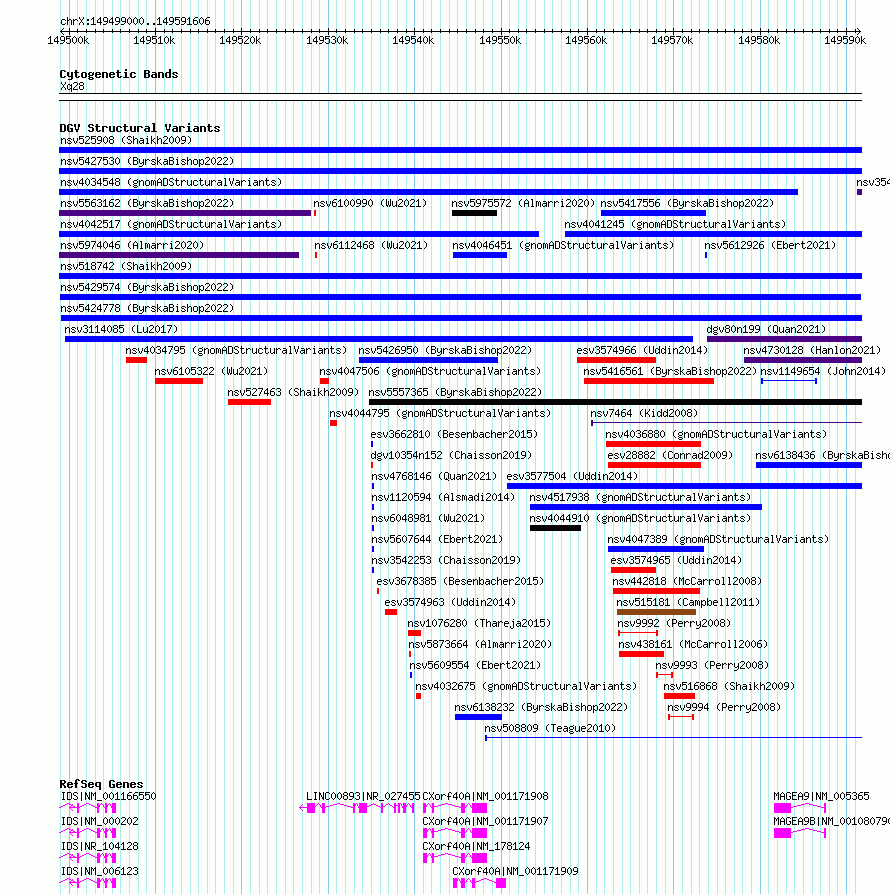Open dgv10354n152 (Chaisson2019) label

point(451,456)
